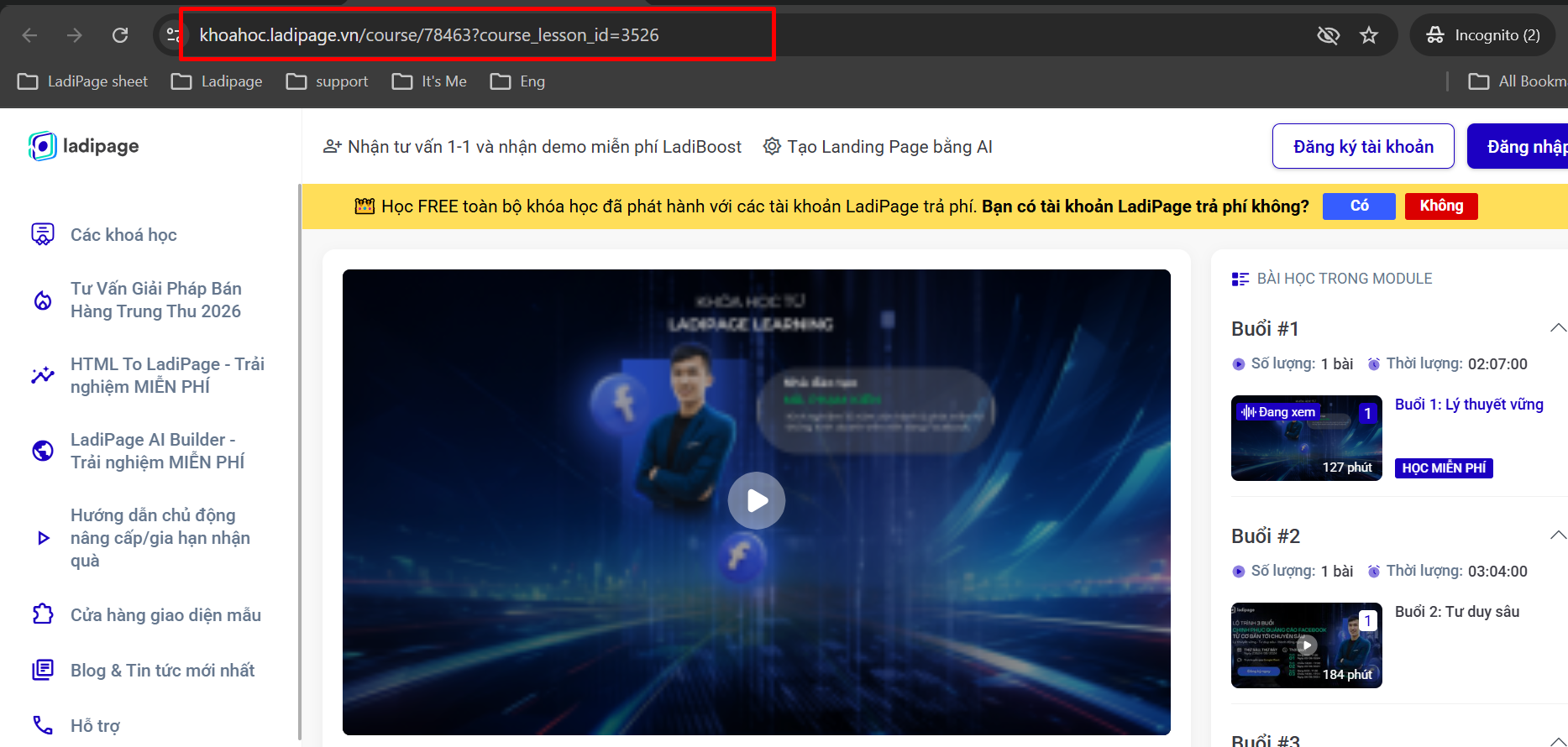Click the puzzle icon for Cửa hàng giao diện mẫu
This screenshot has height=747, width=1568.
click(43, 615)
